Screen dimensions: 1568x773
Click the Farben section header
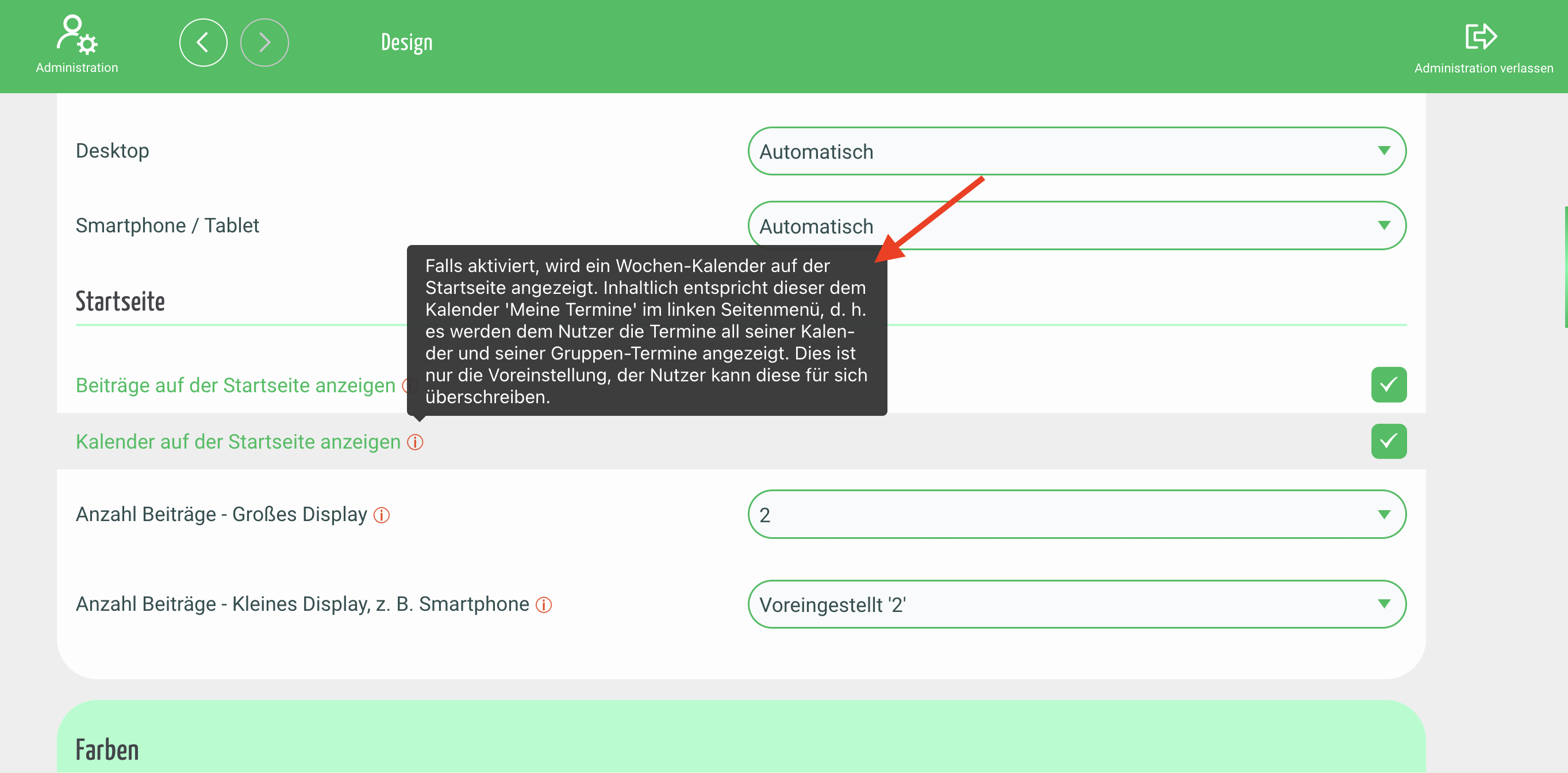[107, 750]
